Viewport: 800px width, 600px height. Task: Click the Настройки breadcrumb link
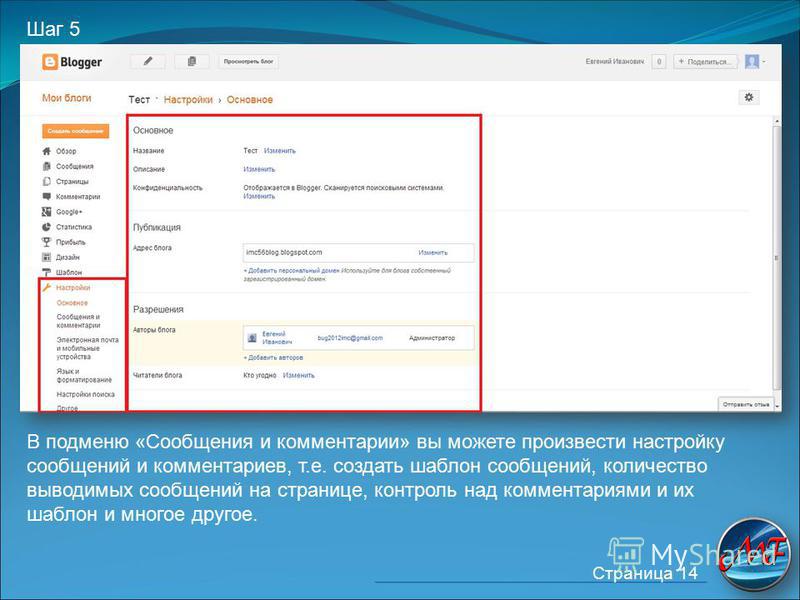coord(188,99)
